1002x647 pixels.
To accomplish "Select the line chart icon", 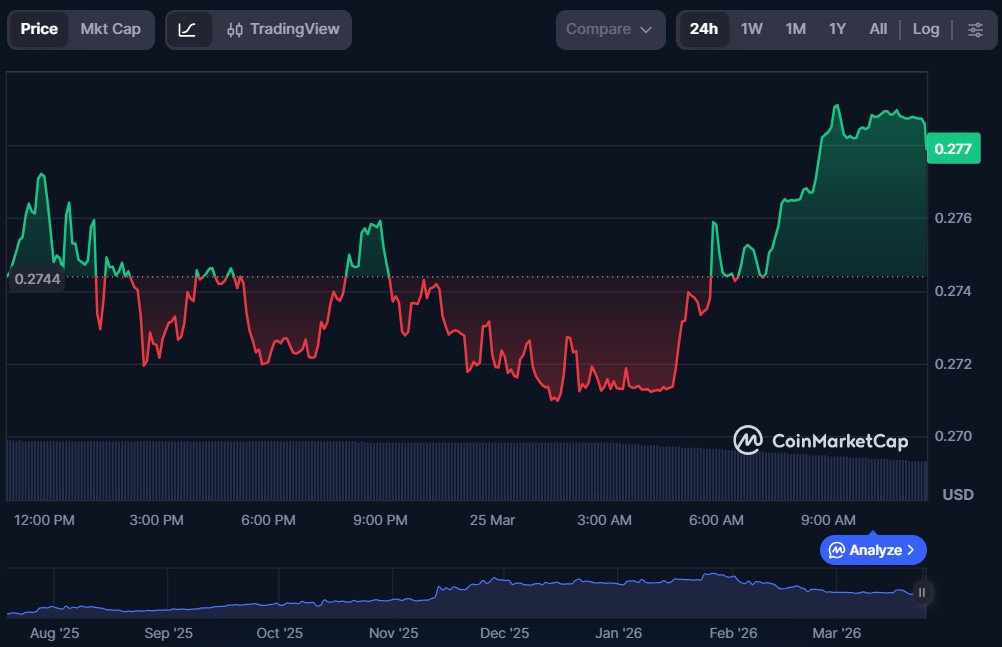I will tap(187, 29).
